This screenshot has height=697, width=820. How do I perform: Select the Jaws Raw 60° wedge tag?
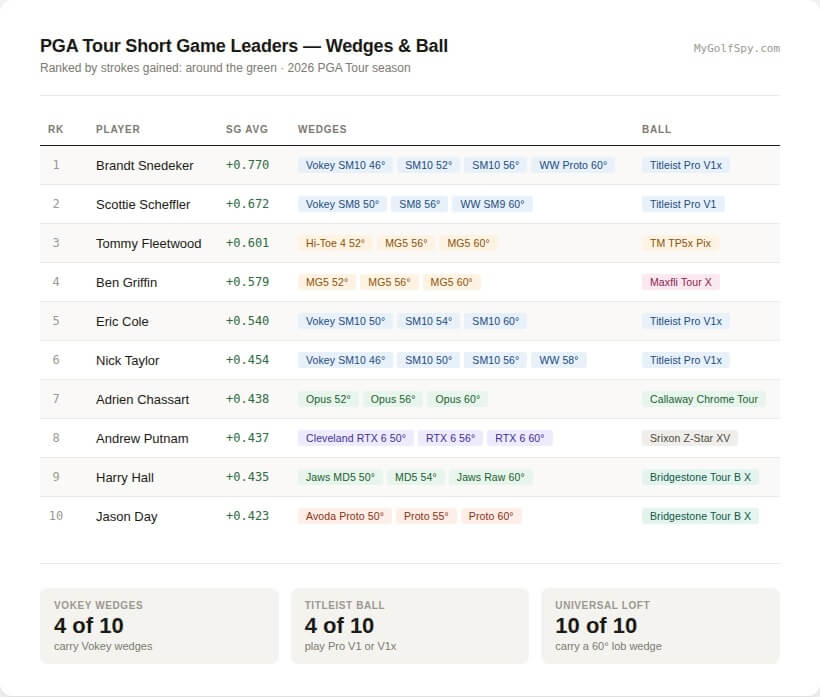491,477
